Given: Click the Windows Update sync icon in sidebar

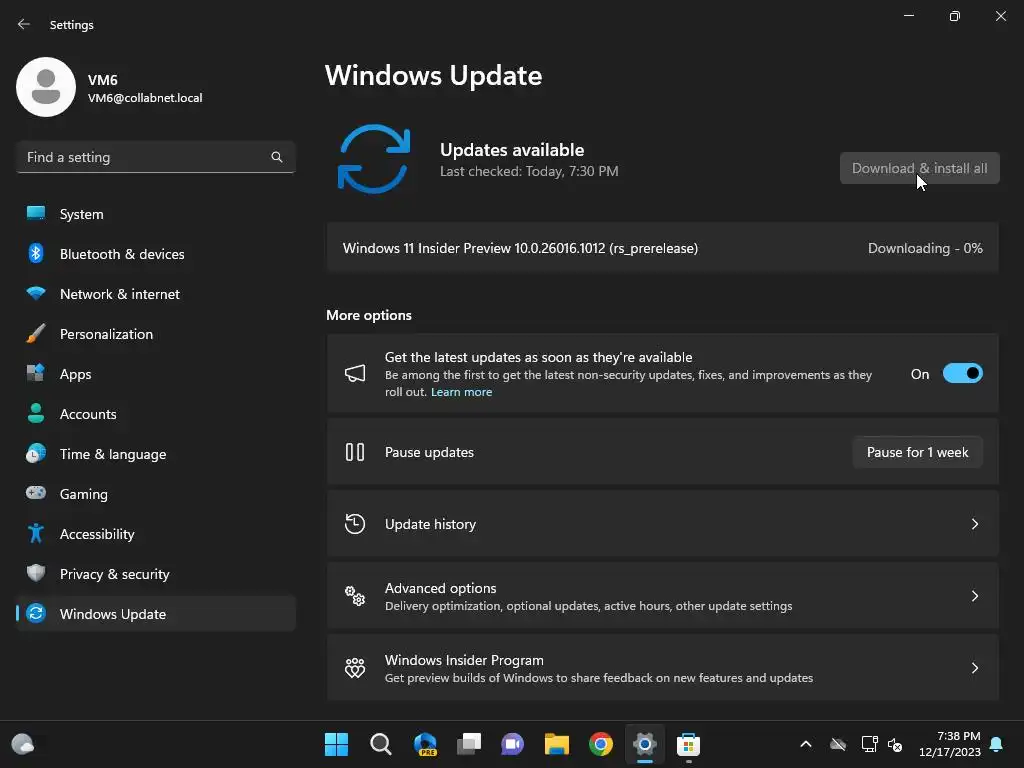Looking at the screenshot, I should (36, 613).
